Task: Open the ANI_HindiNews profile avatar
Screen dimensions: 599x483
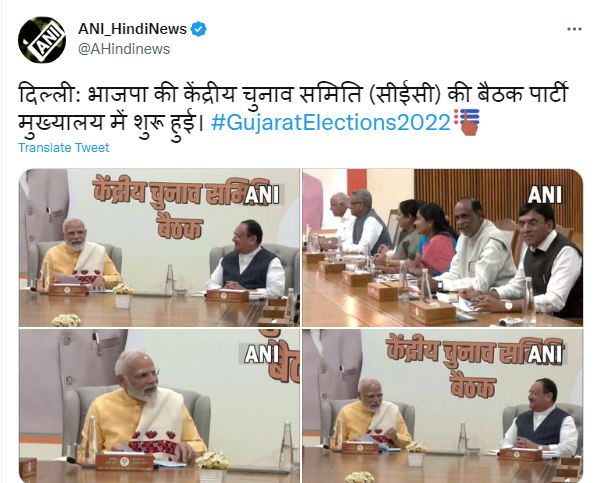Action: click(x=42, y=40)
